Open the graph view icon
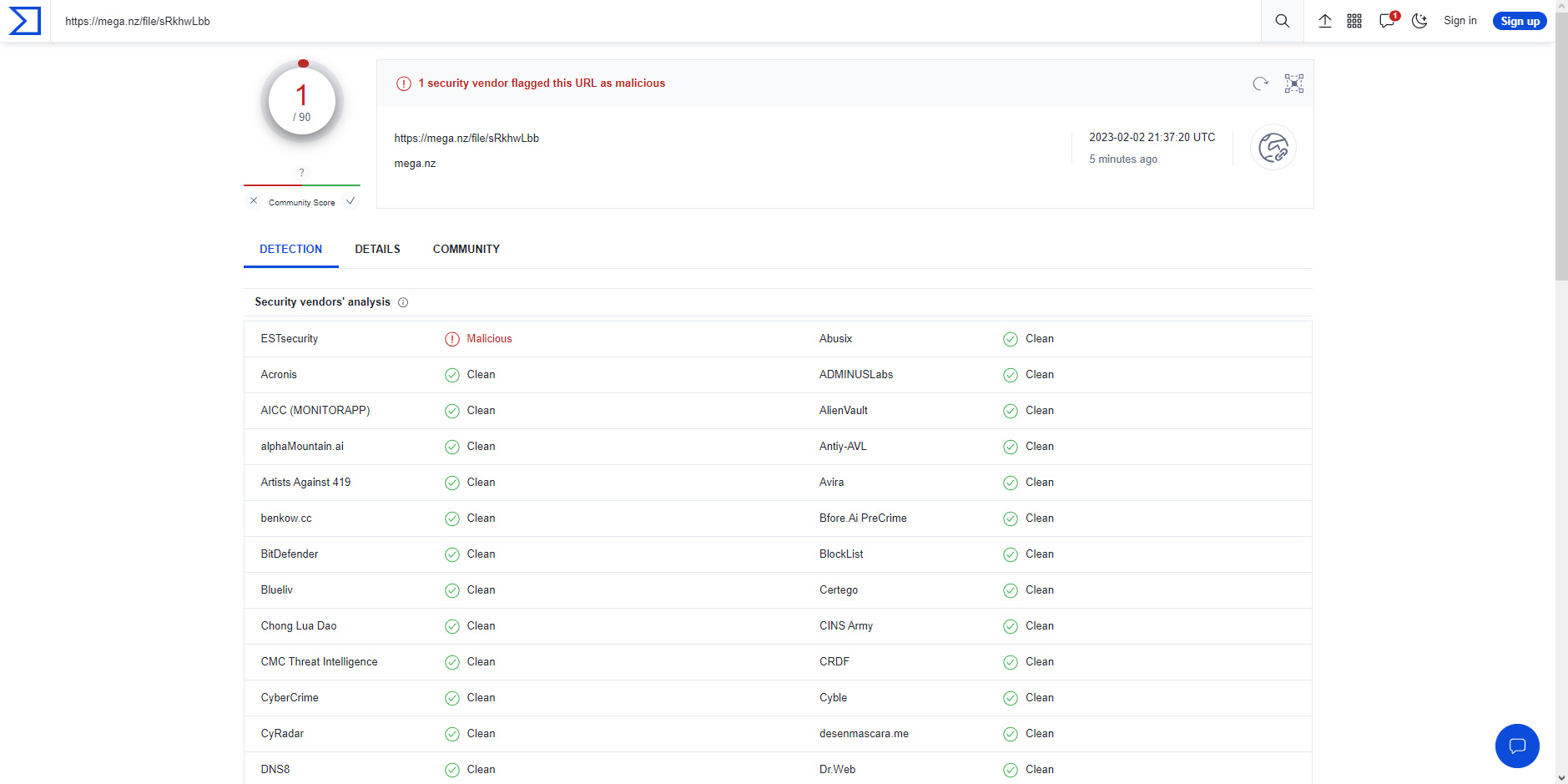The height and width of the screenshot is (784, 1568). pos(1294,83)
